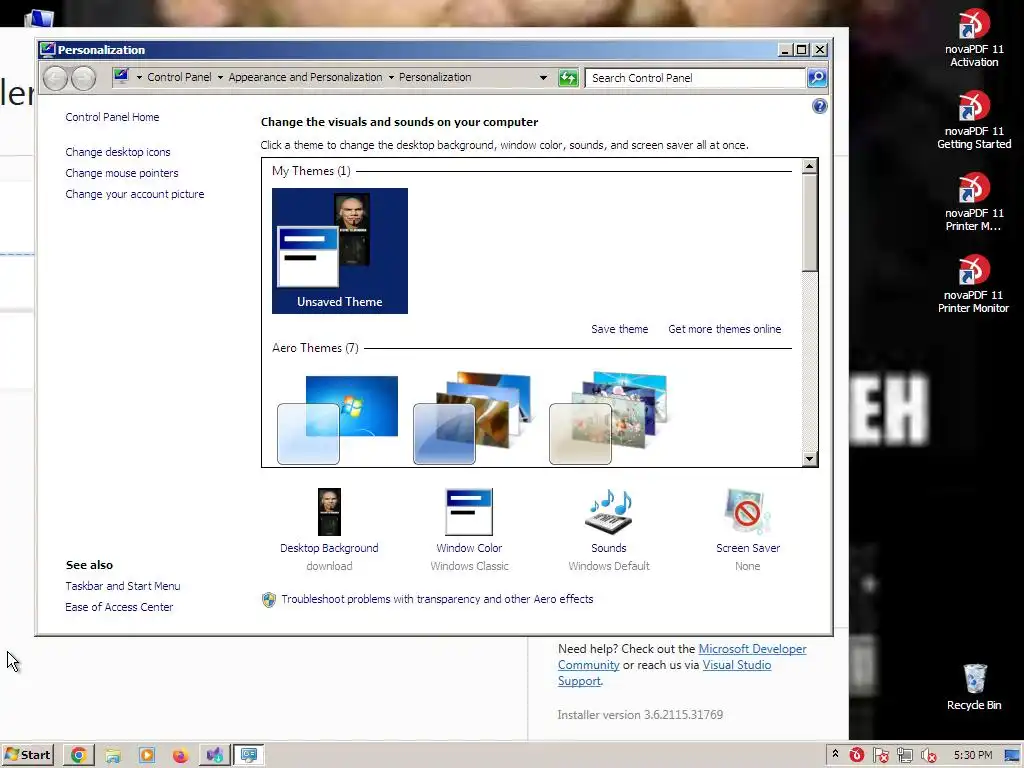Click Save theme link
The width and height of the screenshot is (1024, 768).
coord(620,329)
